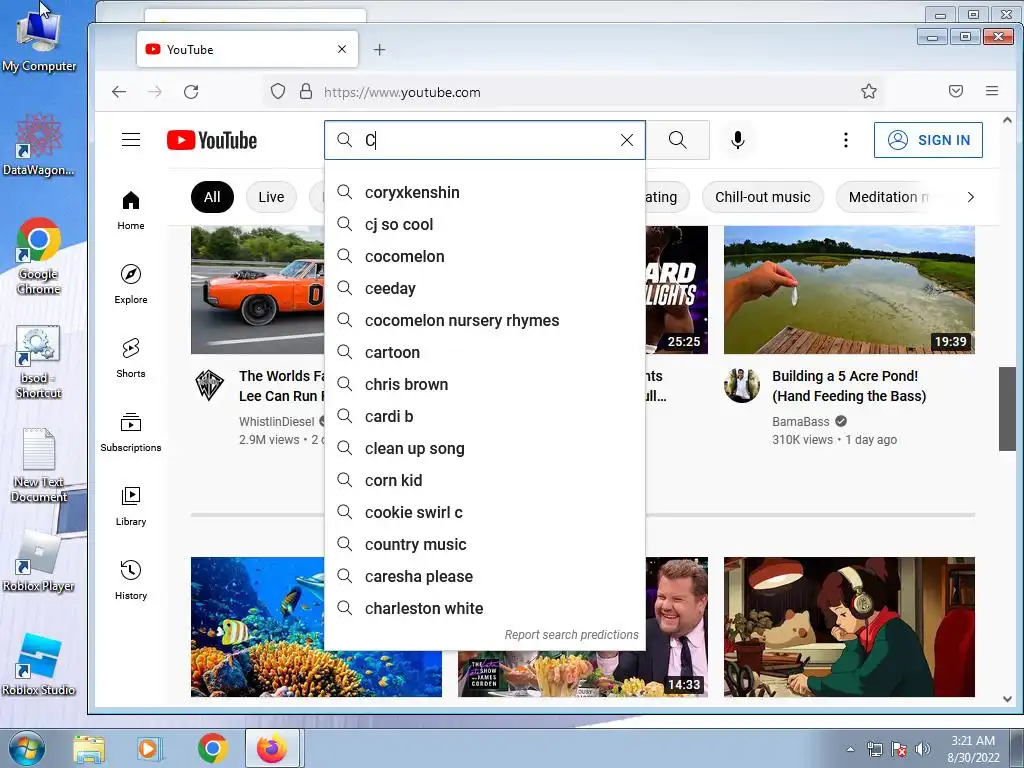Go to Home in the sidebar

coord(131,210)
